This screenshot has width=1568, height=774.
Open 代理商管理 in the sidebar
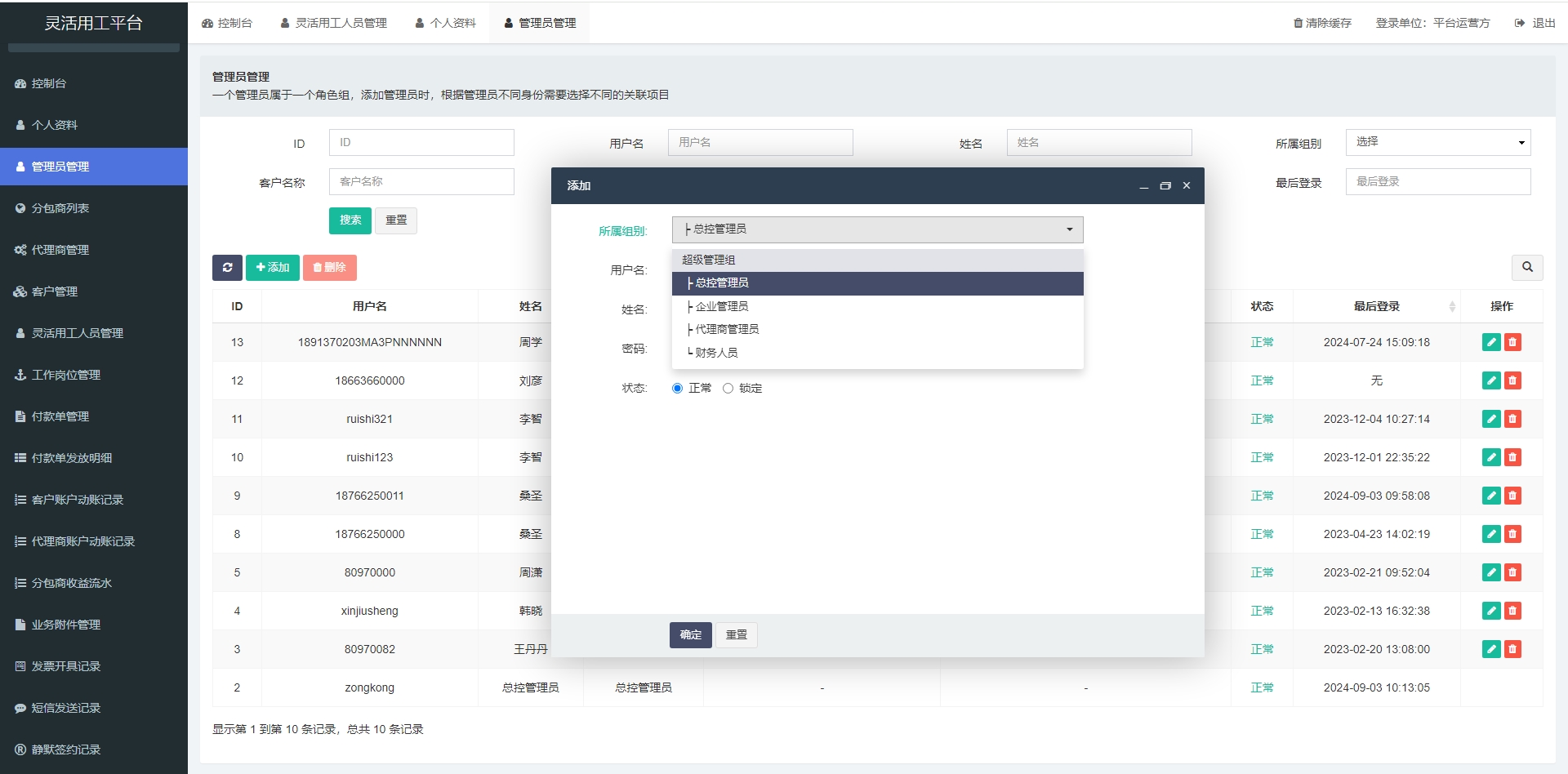click(60, 250)
